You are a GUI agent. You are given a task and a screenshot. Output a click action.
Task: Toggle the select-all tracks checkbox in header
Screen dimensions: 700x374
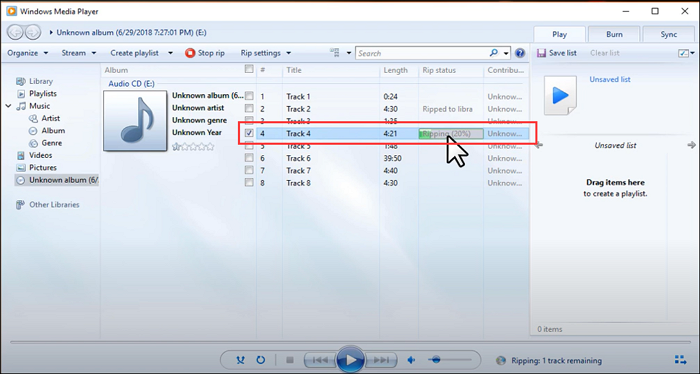[x=249, y=69]
